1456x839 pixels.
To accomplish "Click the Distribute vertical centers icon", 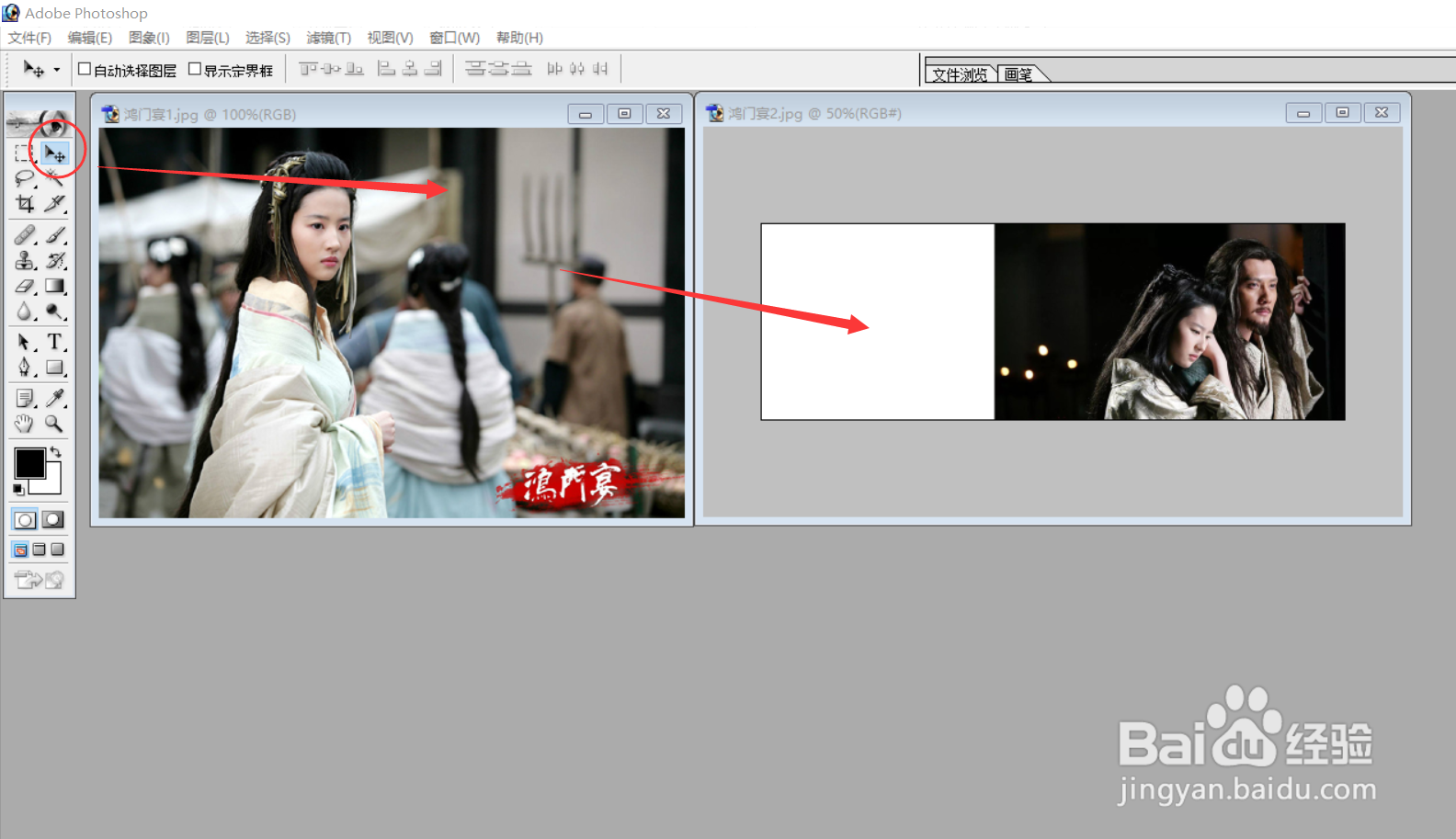I will click(x=498, y=69).
